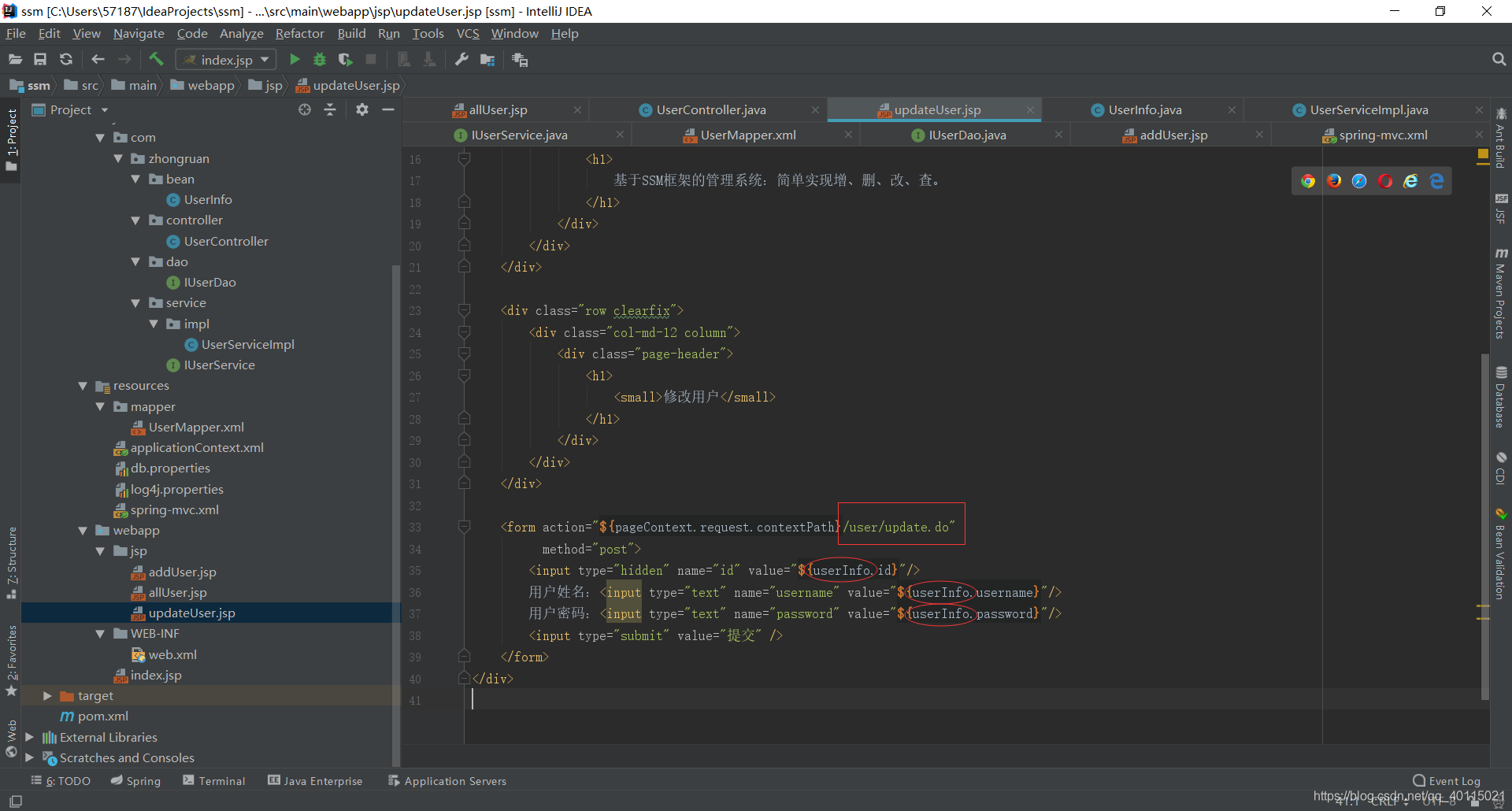1512x811 pixels.
Task: Click the Synchronize refresh icon
Action: (x=66, y=59)
